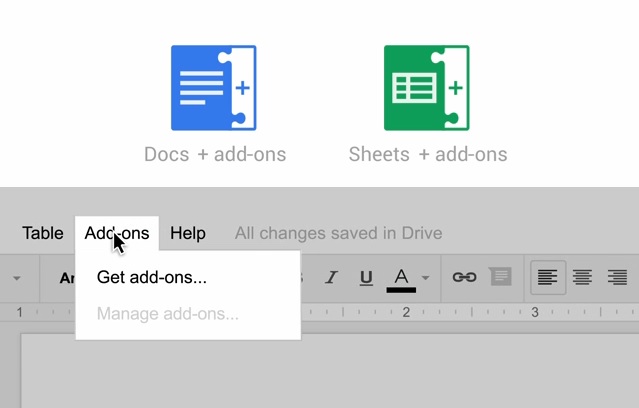Toggle italic formatting
The height and width of the screenshot is (408, 639).
click(331, 277)
